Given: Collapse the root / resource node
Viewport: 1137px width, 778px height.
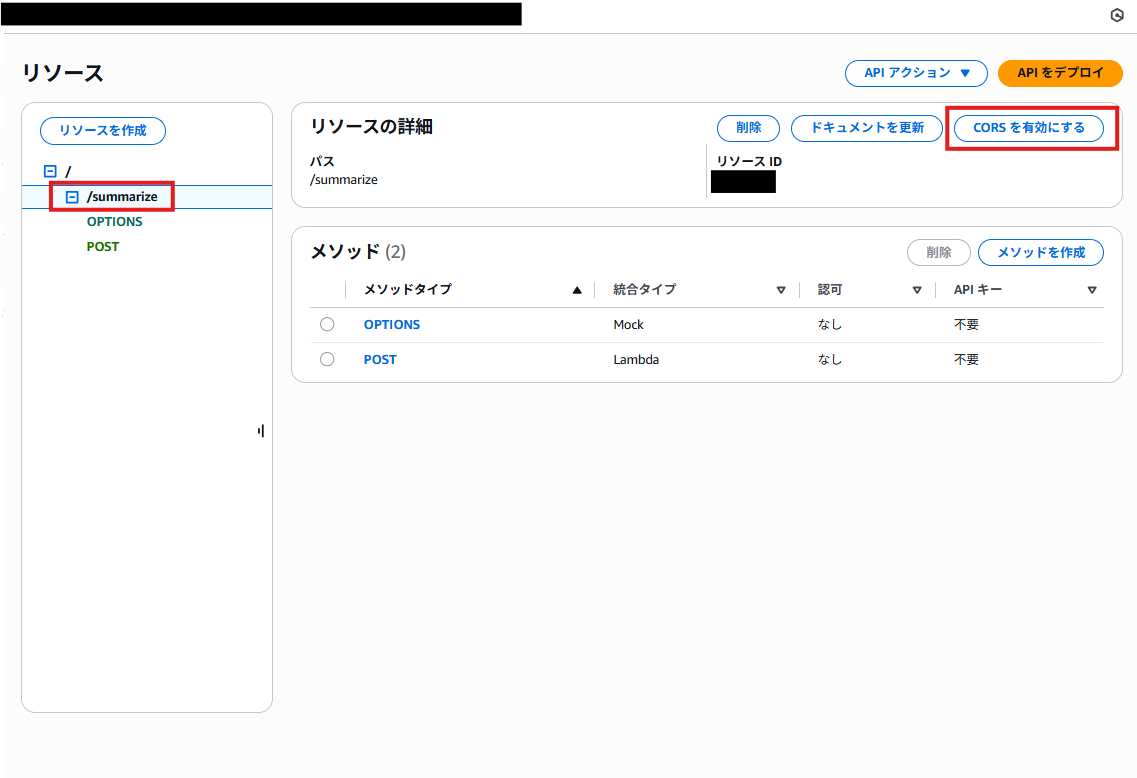Looking at the screenshot, I should point(50,172).
